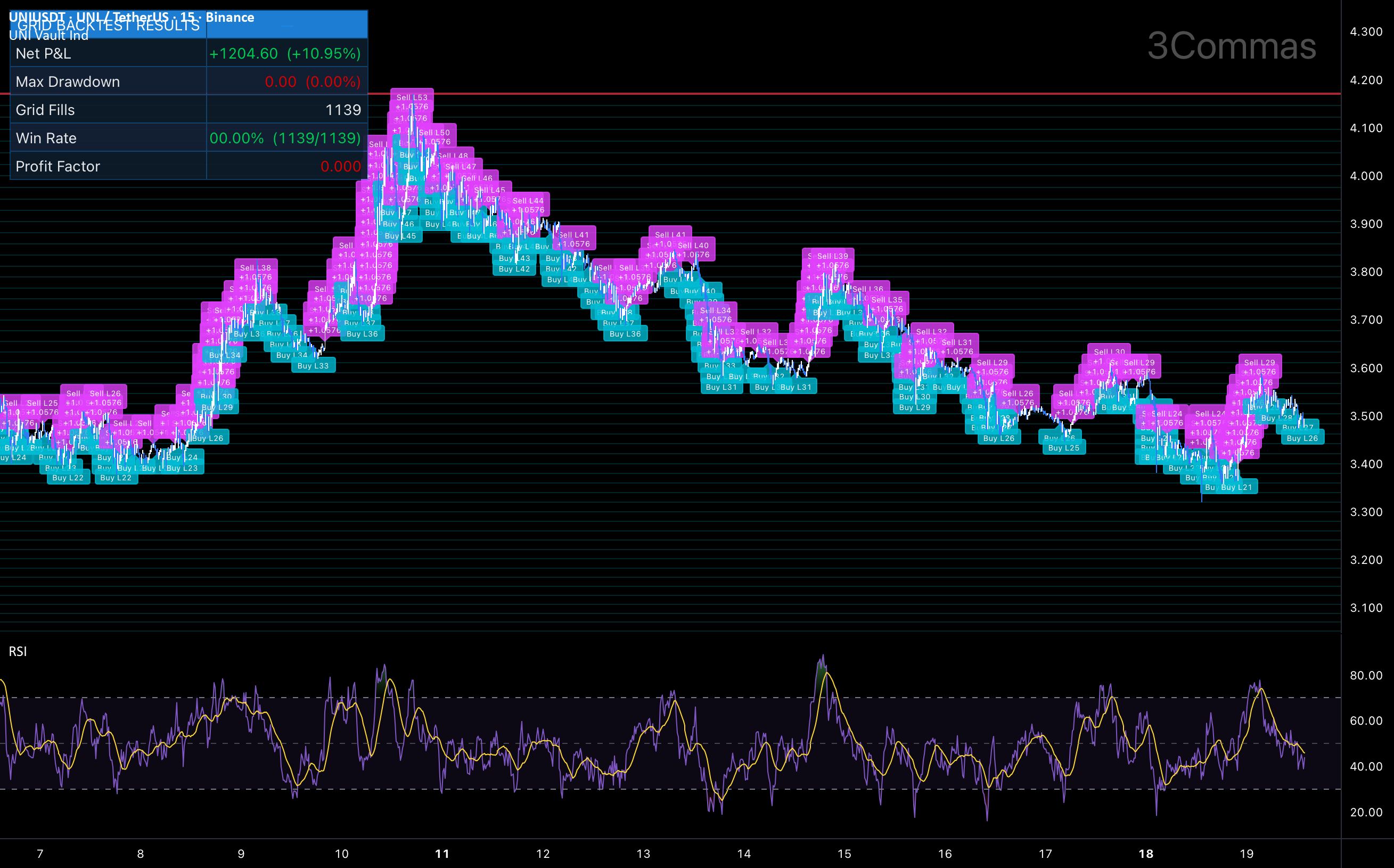Click the bold 18 date label
The image size is (1394, 868).
[x=1146, y=854]
